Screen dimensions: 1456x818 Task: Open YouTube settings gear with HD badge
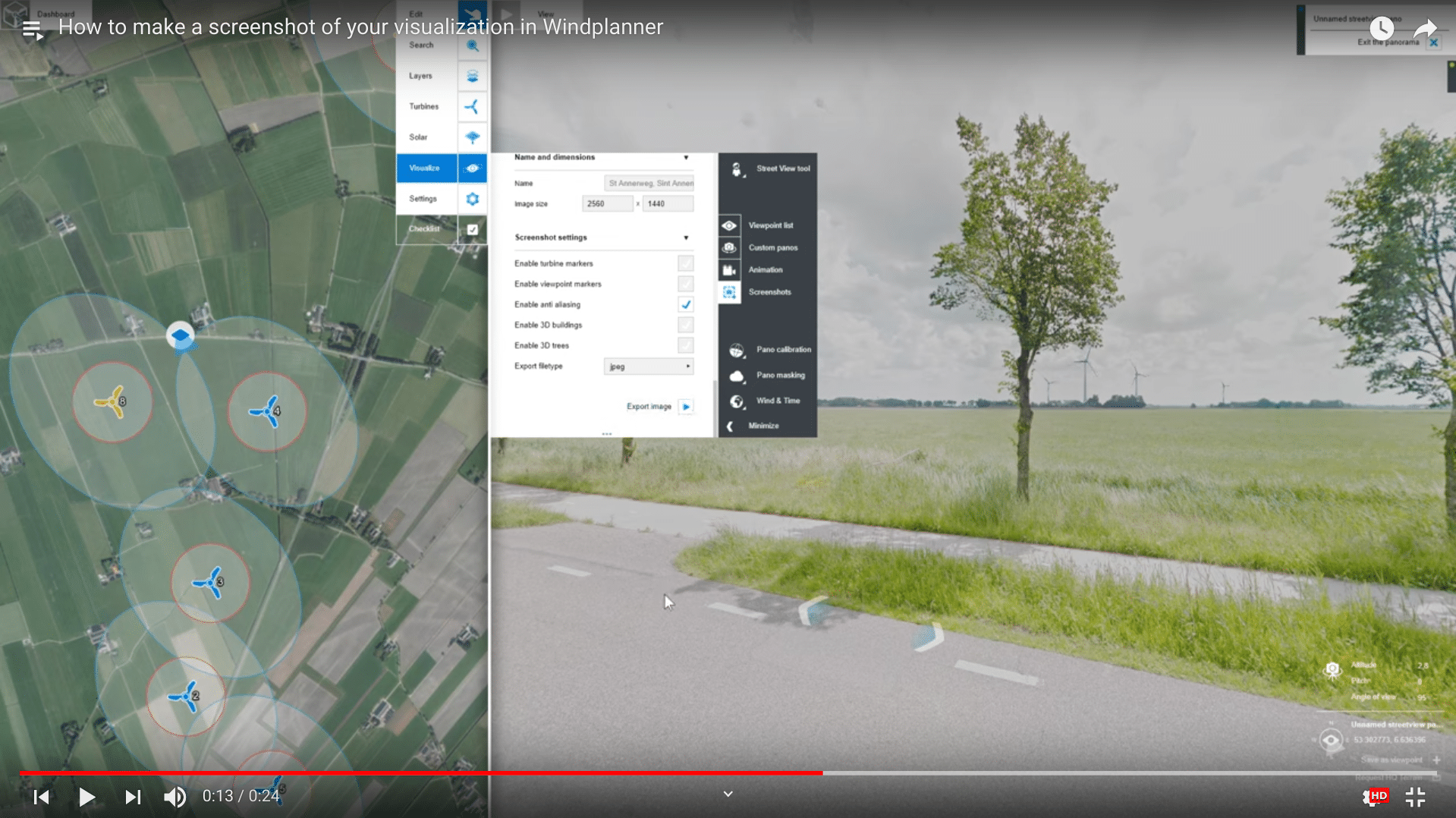[1375, 797]
